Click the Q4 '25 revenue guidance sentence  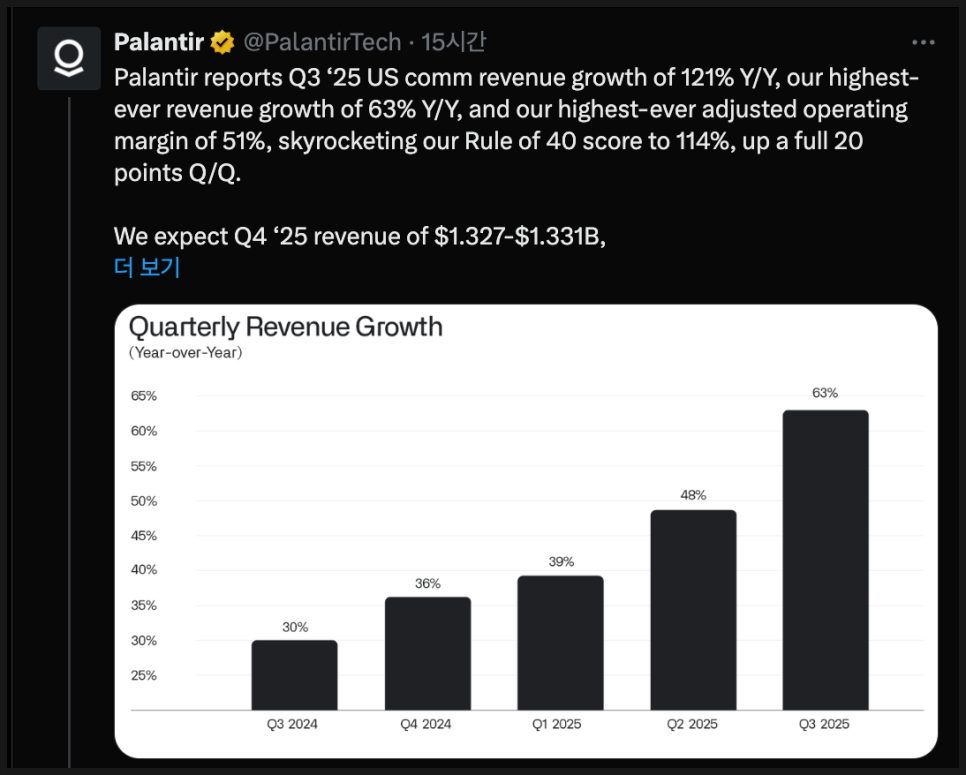click(360, 236)
